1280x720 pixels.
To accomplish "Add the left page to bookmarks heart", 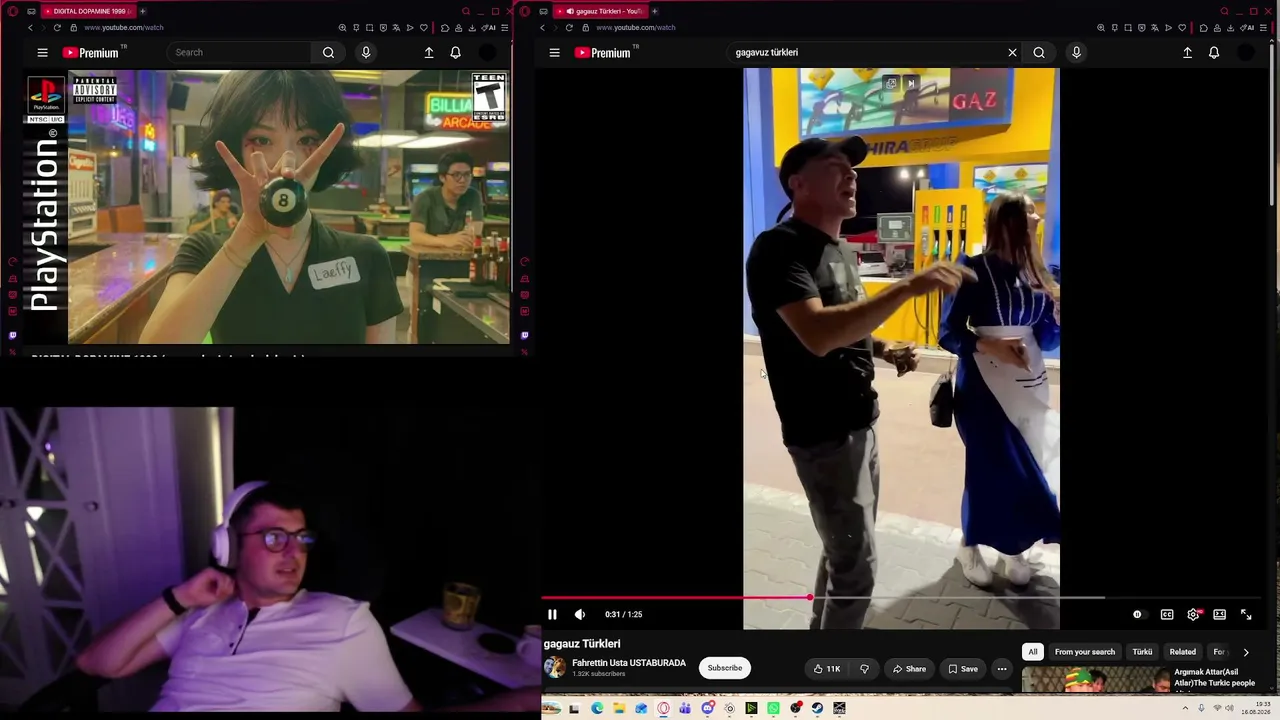I will coord(424,28).
